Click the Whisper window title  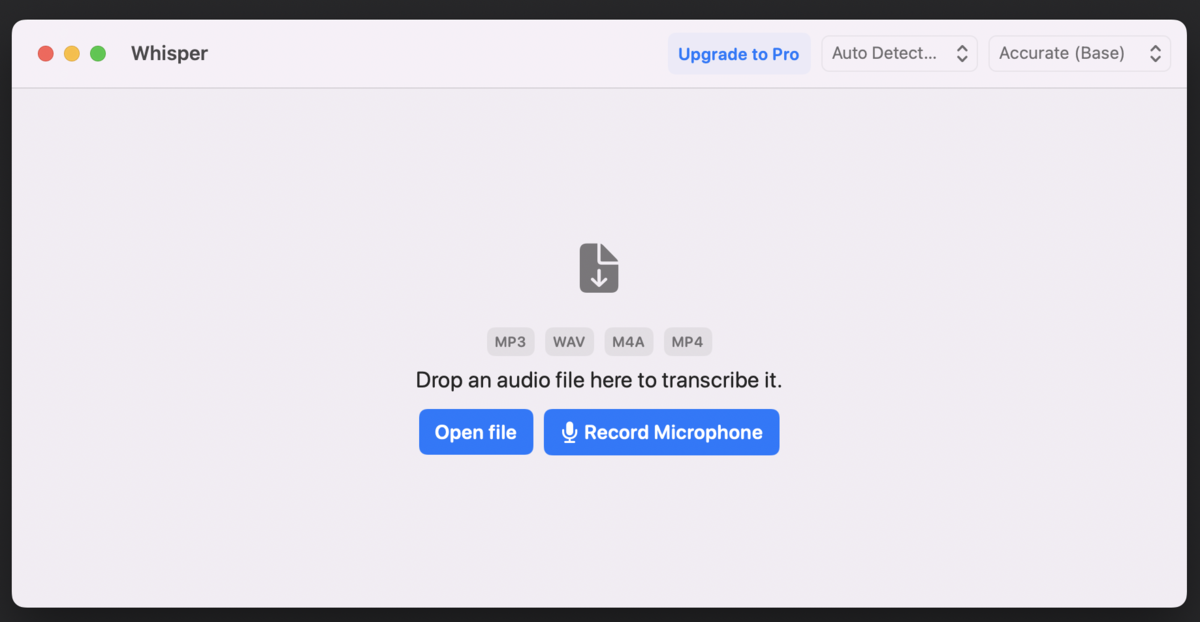169,54
